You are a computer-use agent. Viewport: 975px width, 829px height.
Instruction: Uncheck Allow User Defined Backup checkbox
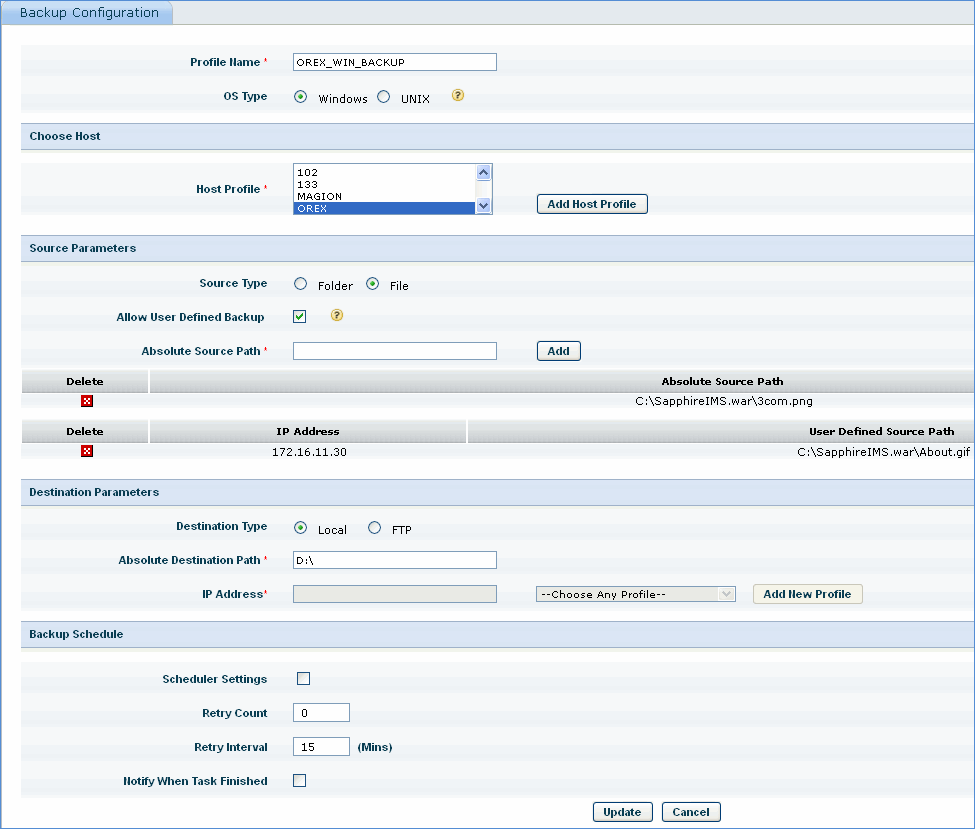(300, 316)
